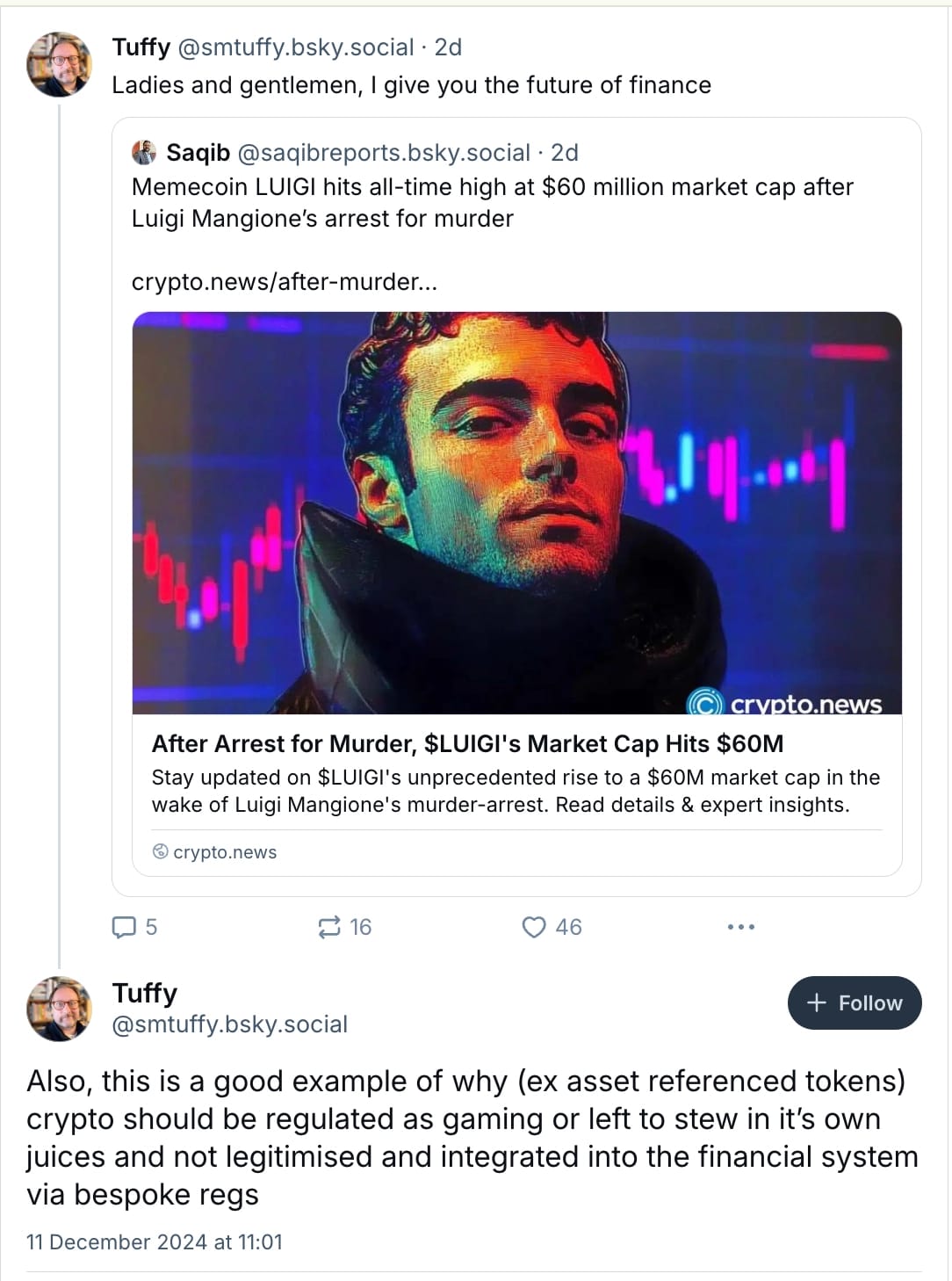Click the reply comment icon
The width and height of the screenshot is (952, 1281).
[124, 927]
